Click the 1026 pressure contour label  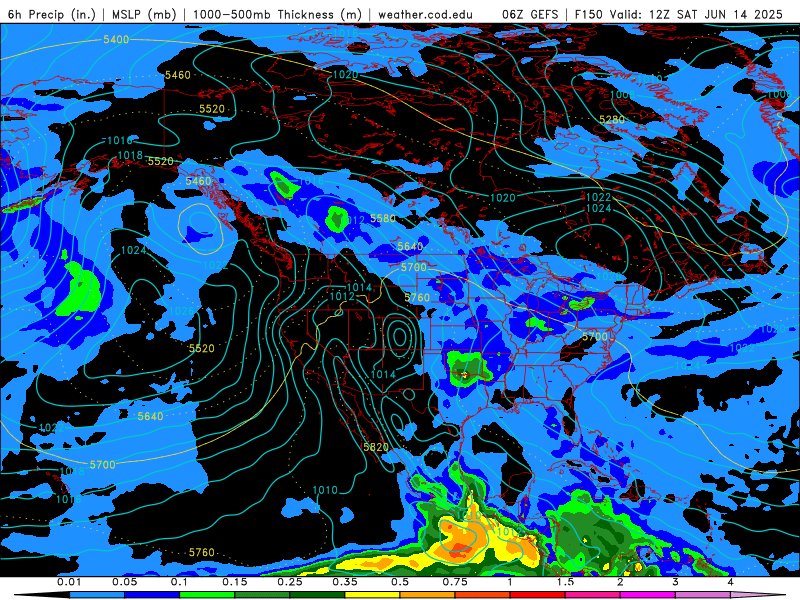tap(182, 311)
